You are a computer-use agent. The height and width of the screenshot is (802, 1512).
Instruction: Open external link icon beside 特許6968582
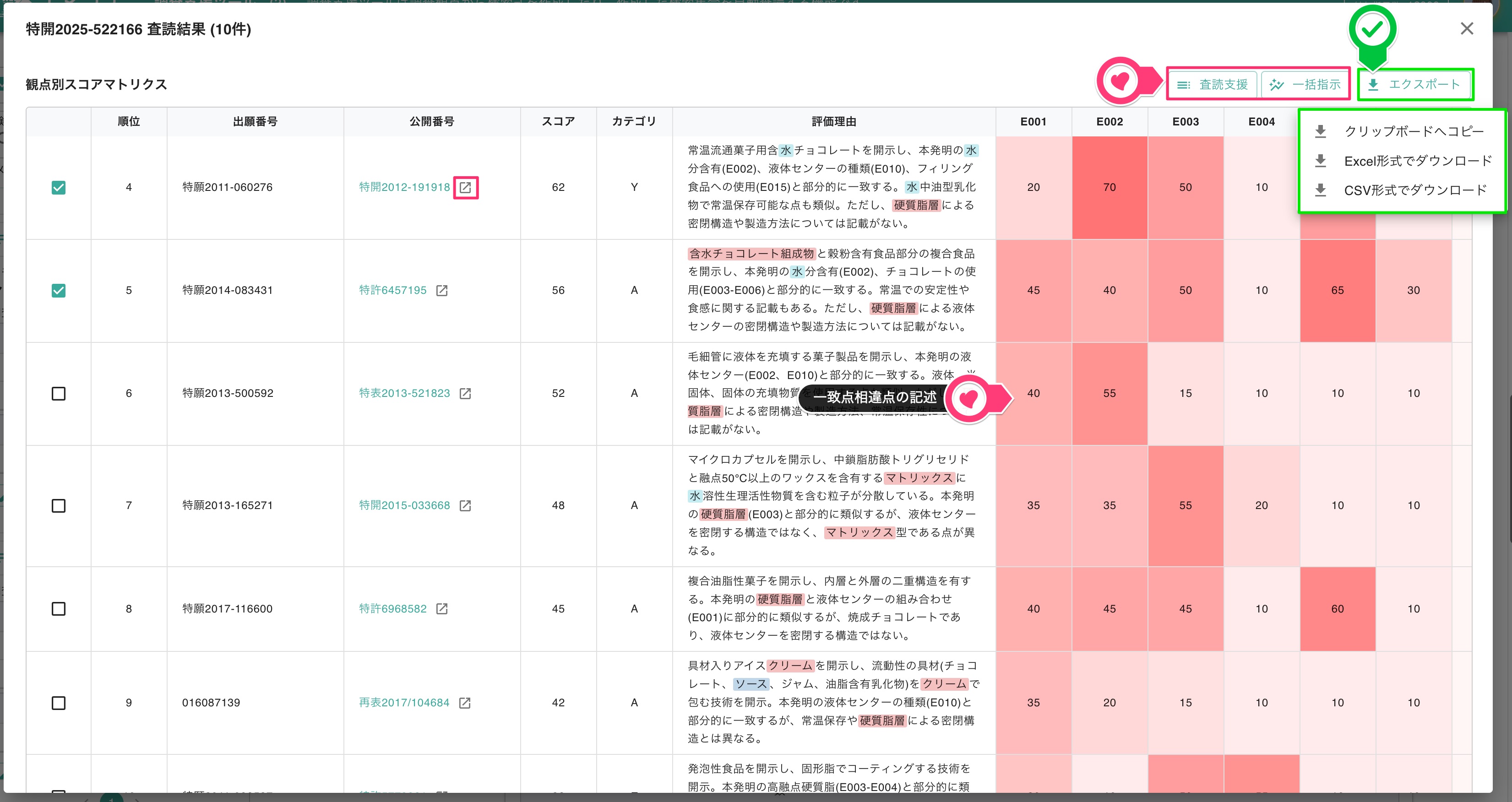442,609
